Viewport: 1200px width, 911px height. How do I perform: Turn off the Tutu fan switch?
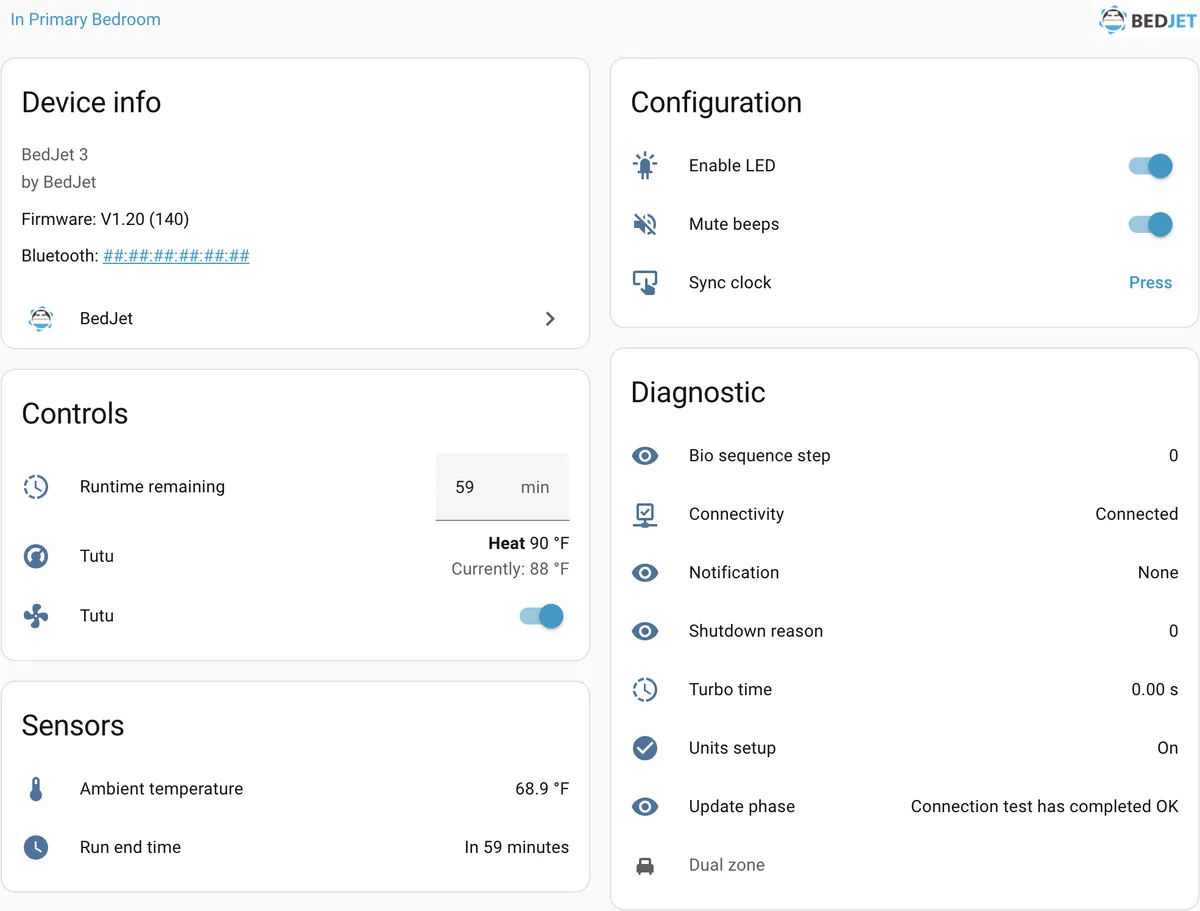[x=541, y=616]
